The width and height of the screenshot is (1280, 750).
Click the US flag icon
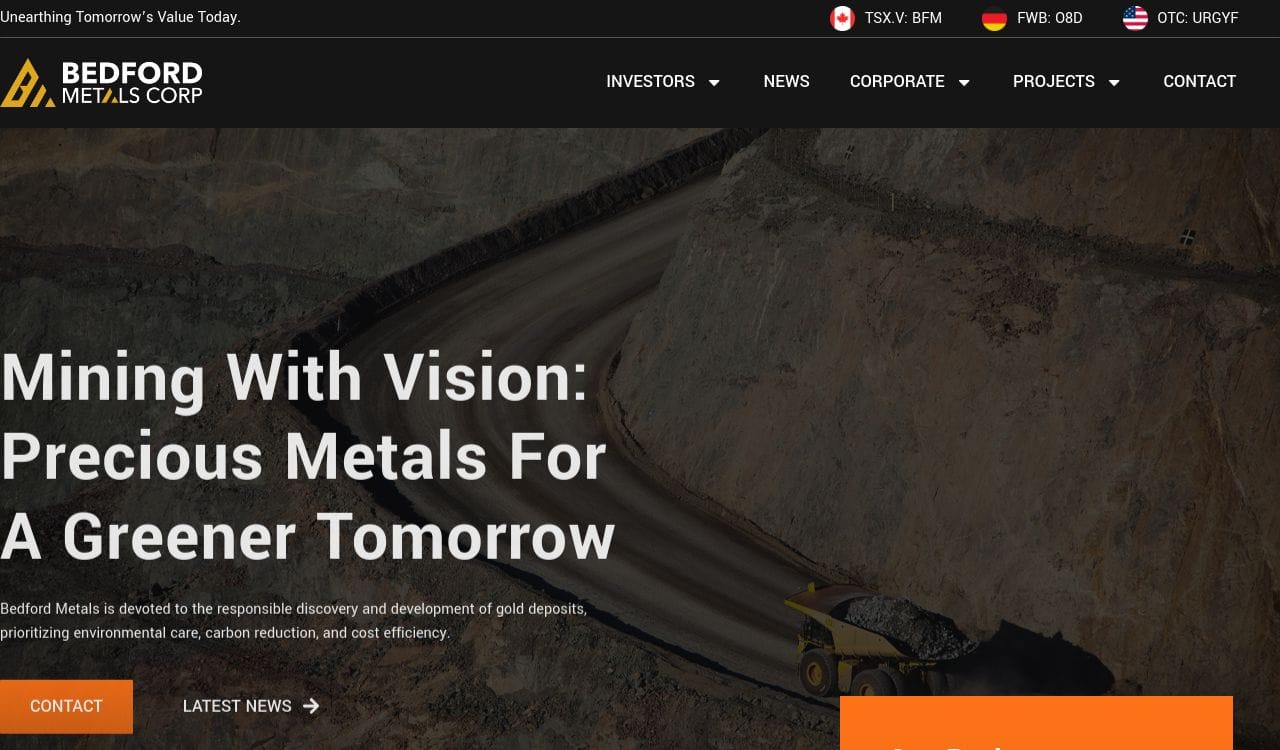coord(1135,18)
